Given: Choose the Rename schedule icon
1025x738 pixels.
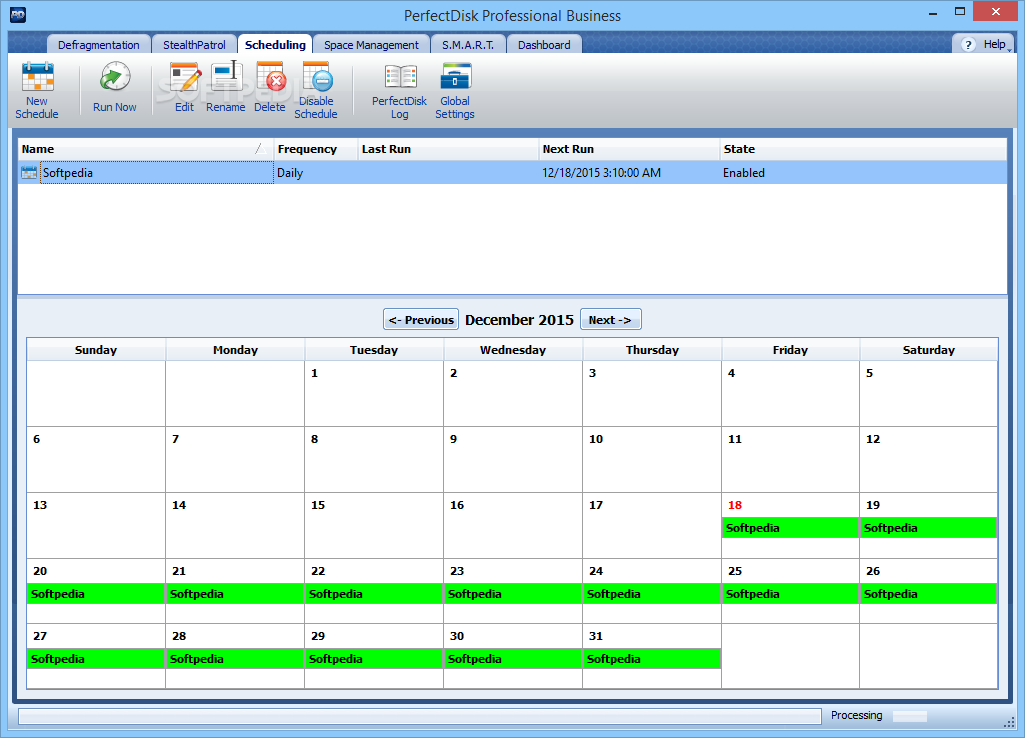Looking at the screenshot, I should point(226,87).
